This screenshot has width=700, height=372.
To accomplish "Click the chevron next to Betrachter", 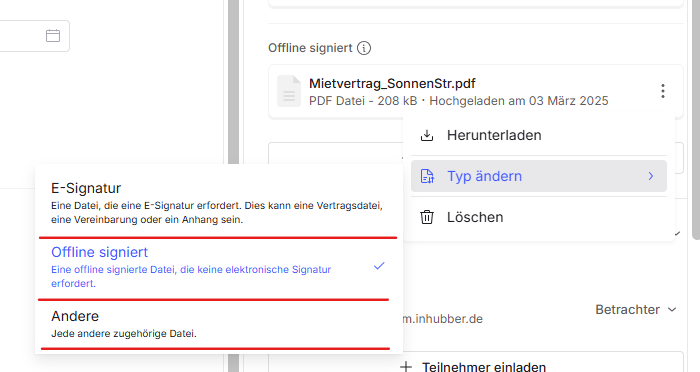I will [x=672, y=309].
